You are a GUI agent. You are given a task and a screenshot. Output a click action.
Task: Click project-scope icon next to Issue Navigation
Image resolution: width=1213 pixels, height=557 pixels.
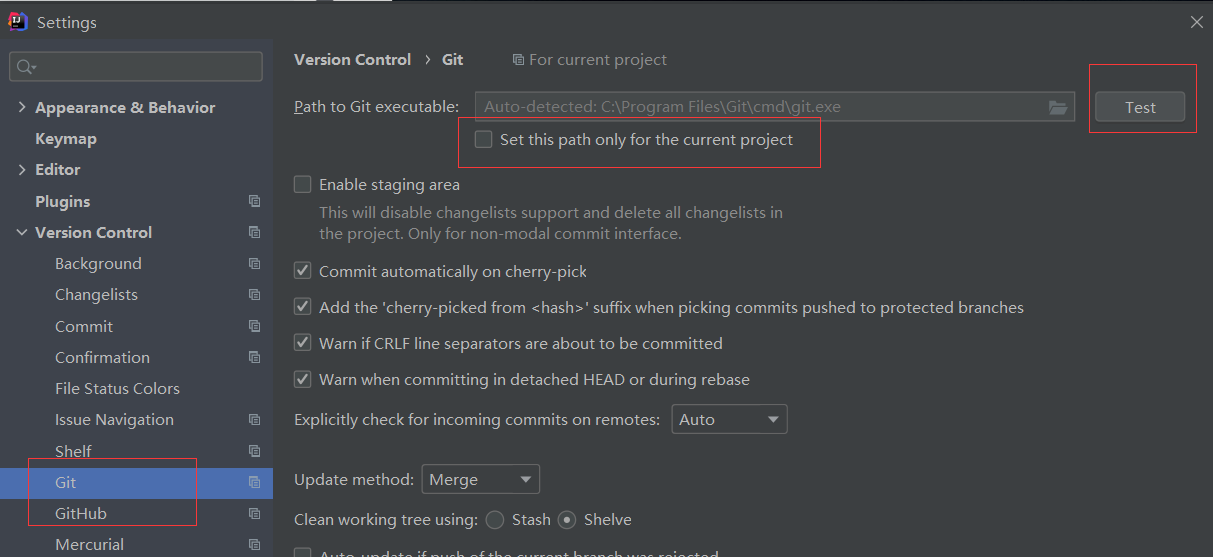[254, 420]
